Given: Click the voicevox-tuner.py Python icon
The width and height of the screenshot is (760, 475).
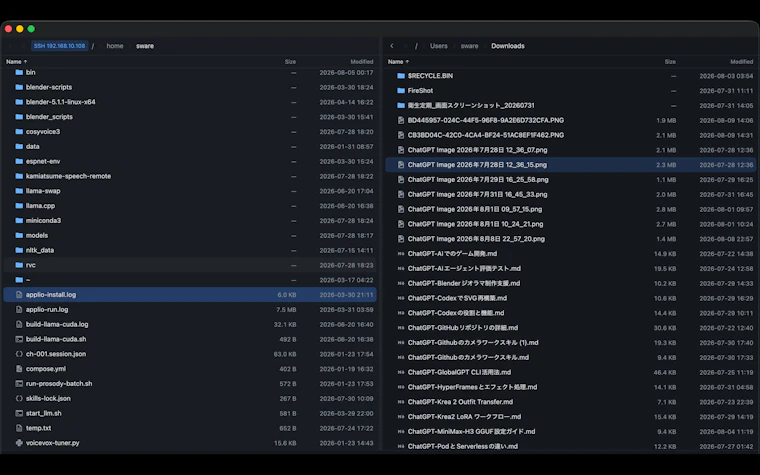Looking at the screenshot, I should 19,443.
